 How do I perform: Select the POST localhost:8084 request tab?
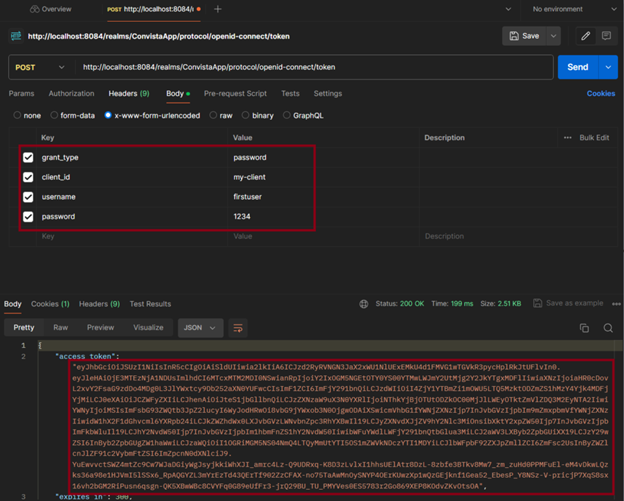tap(154, 9)
